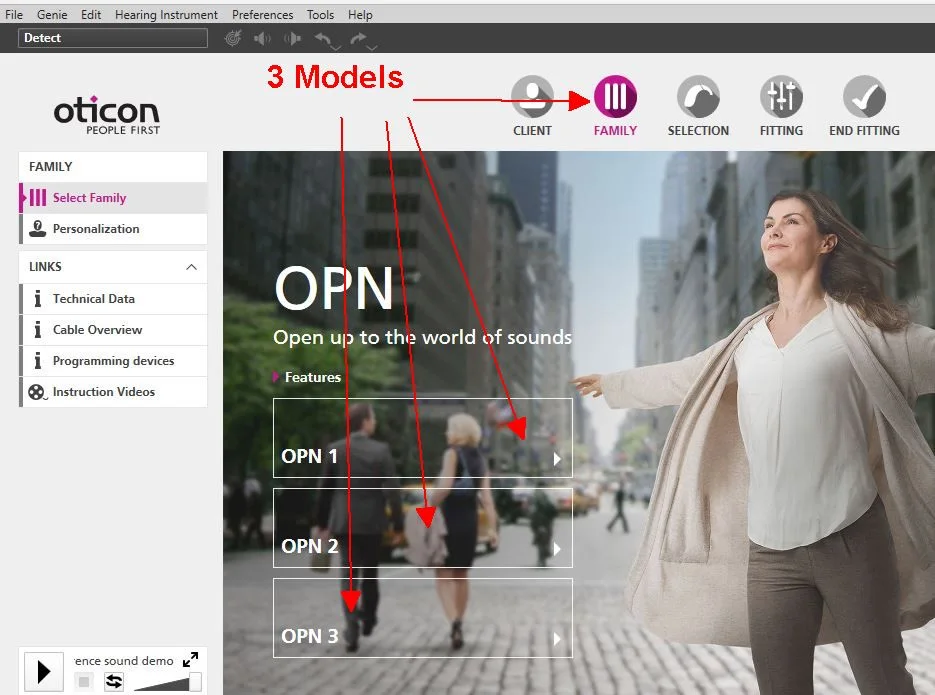The height and width of the screenshot is (695, 935).
Task: Choose Select Family in the sidebar
Action: [x=113, y=197]
